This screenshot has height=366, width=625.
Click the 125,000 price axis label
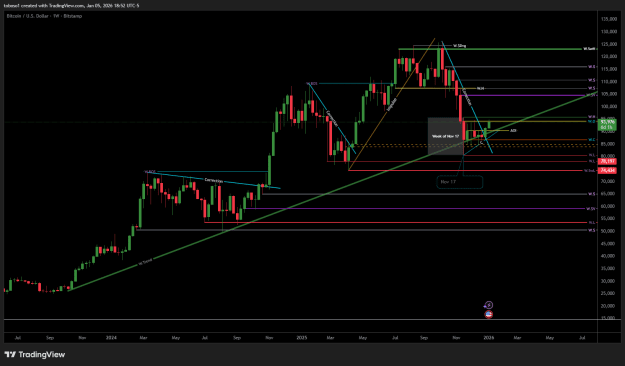[609, 44]
